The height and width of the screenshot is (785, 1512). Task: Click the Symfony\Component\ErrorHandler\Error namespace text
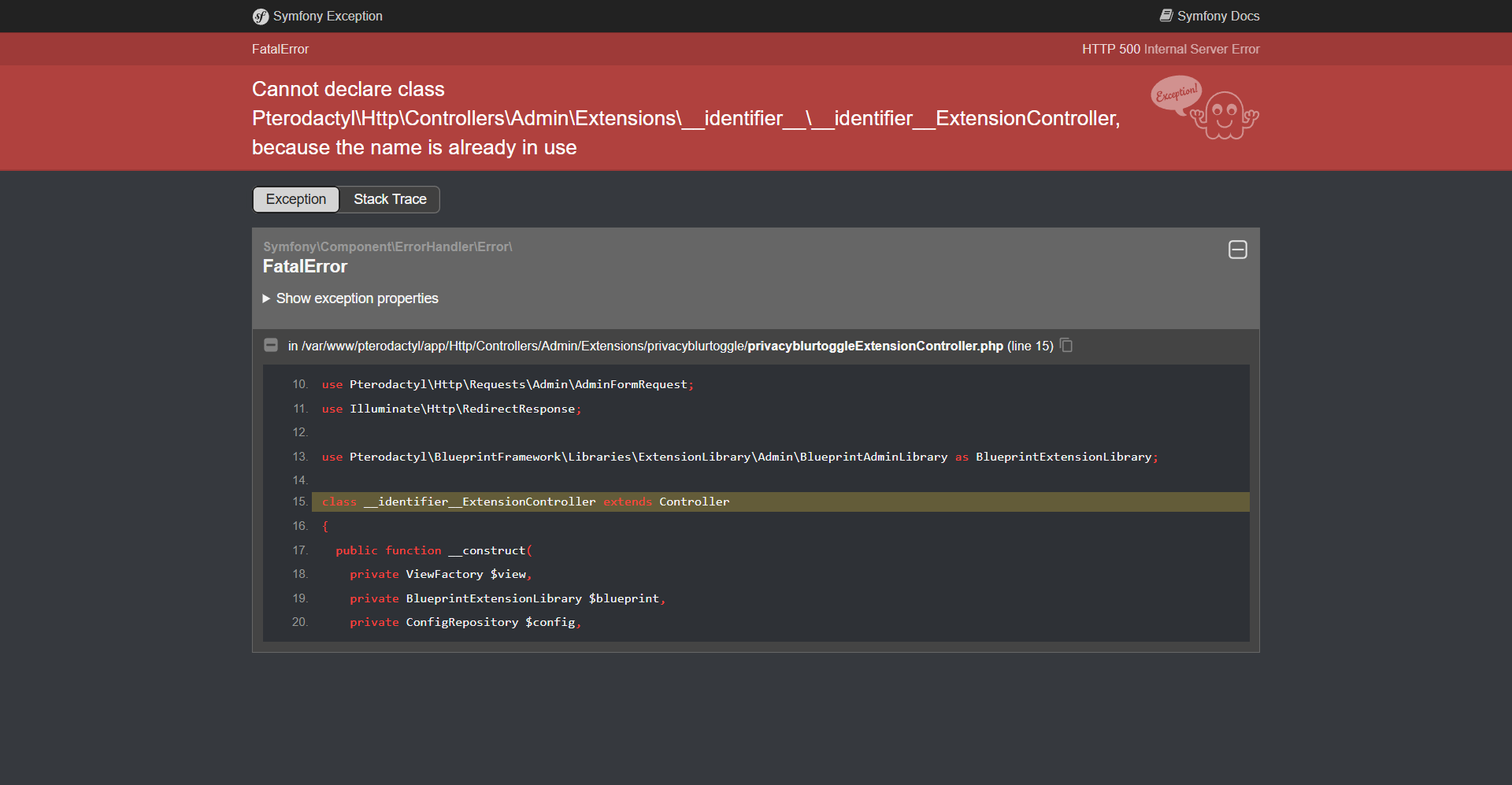(x=387, y=246)
